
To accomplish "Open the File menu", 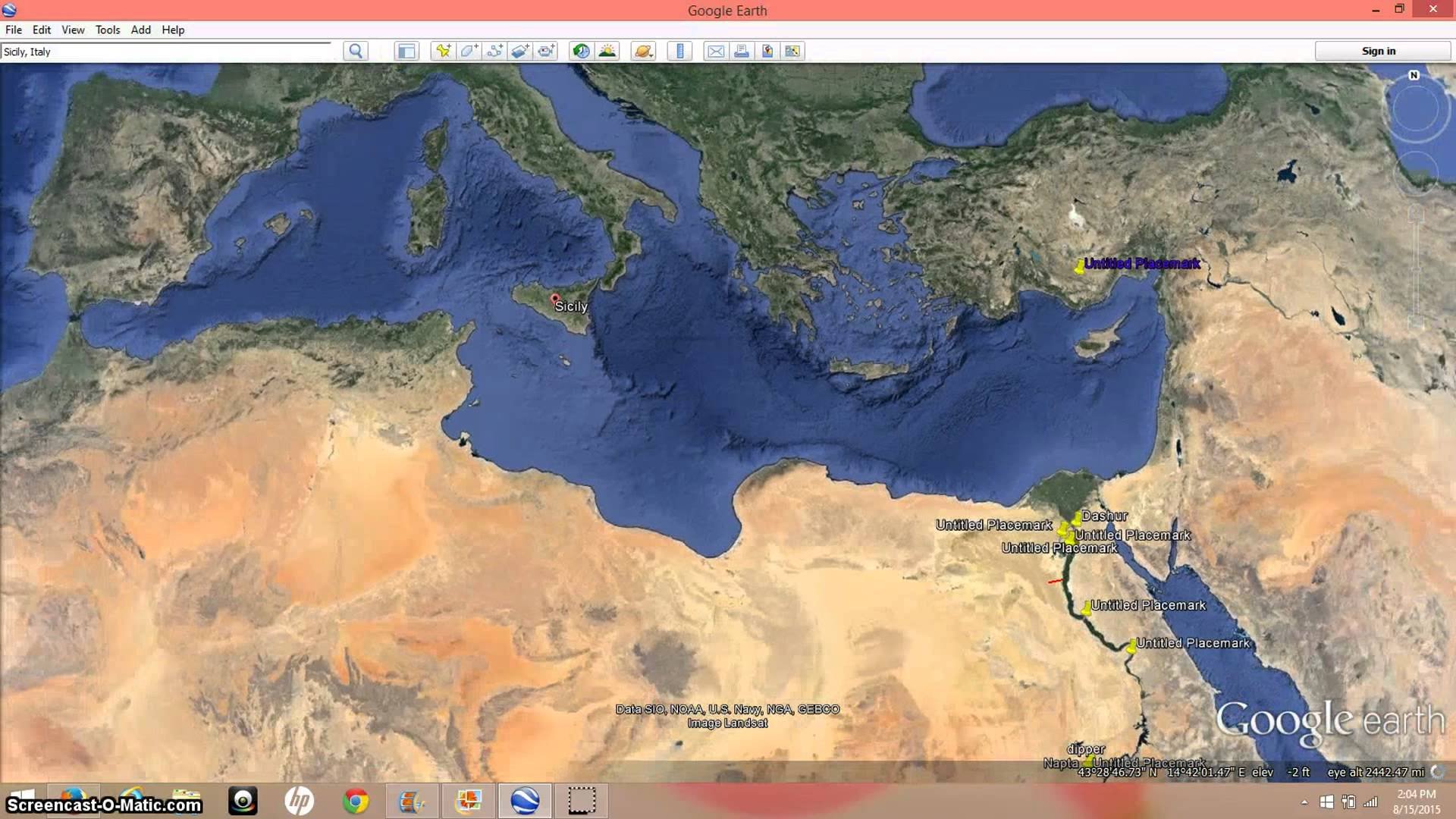I will point(14,30).
